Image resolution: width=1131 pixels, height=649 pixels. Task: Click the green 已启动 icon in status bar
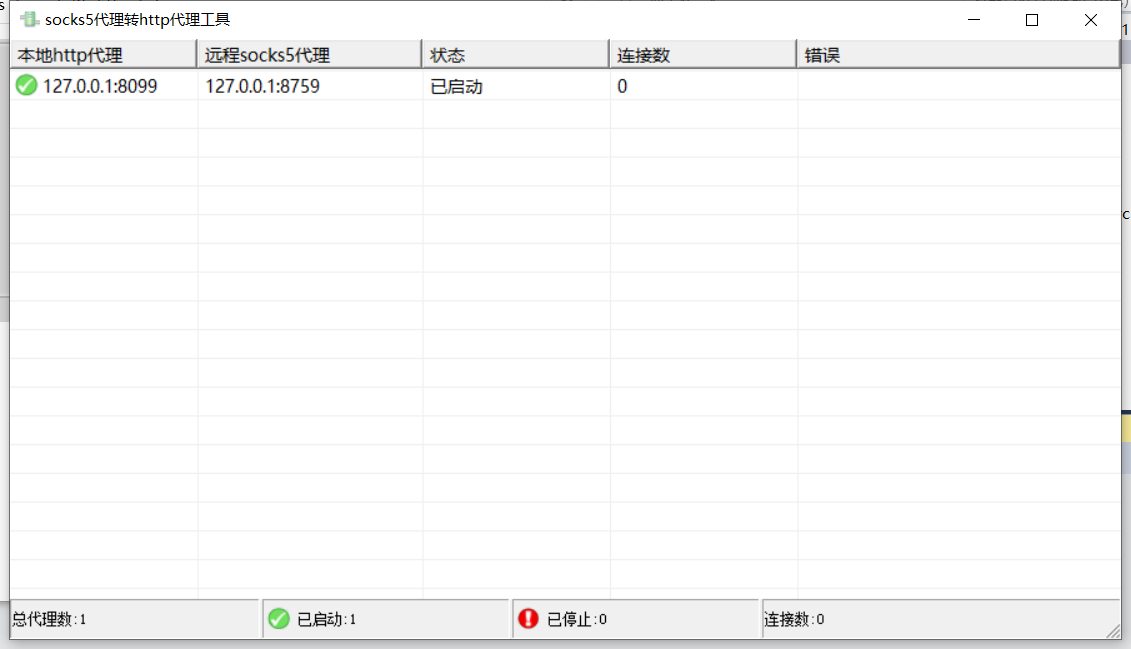tap(279, 619)
